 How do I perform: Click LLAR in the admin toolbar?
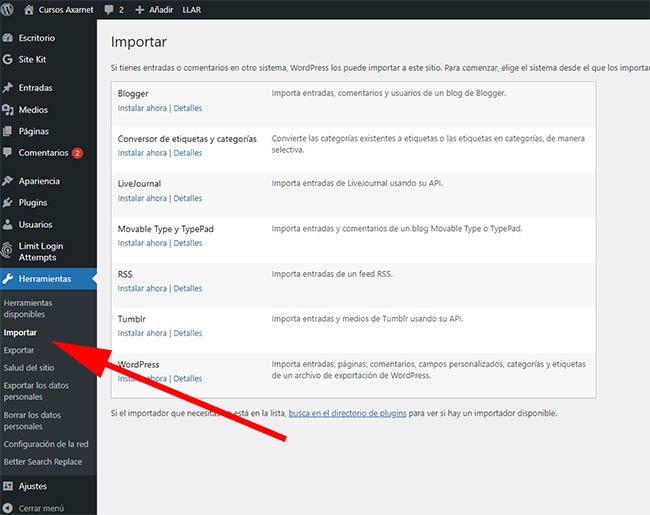(193, 8)
